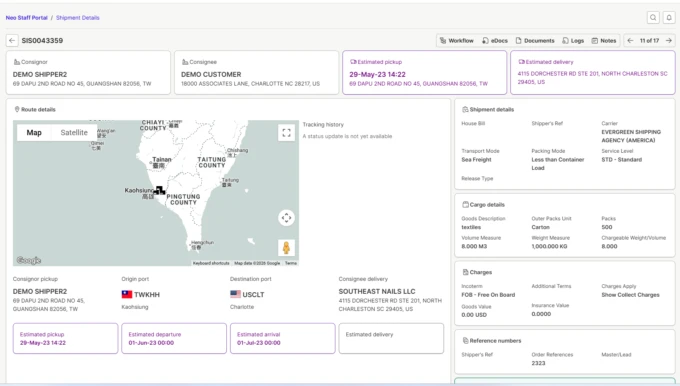Click the 11 of 17 counter

649,40
